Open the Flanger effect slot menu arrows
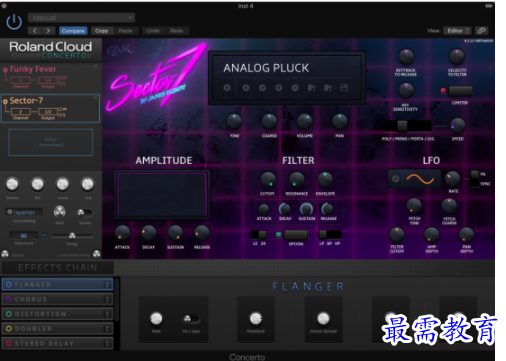506x361 pixels. (x=107, y=284)
